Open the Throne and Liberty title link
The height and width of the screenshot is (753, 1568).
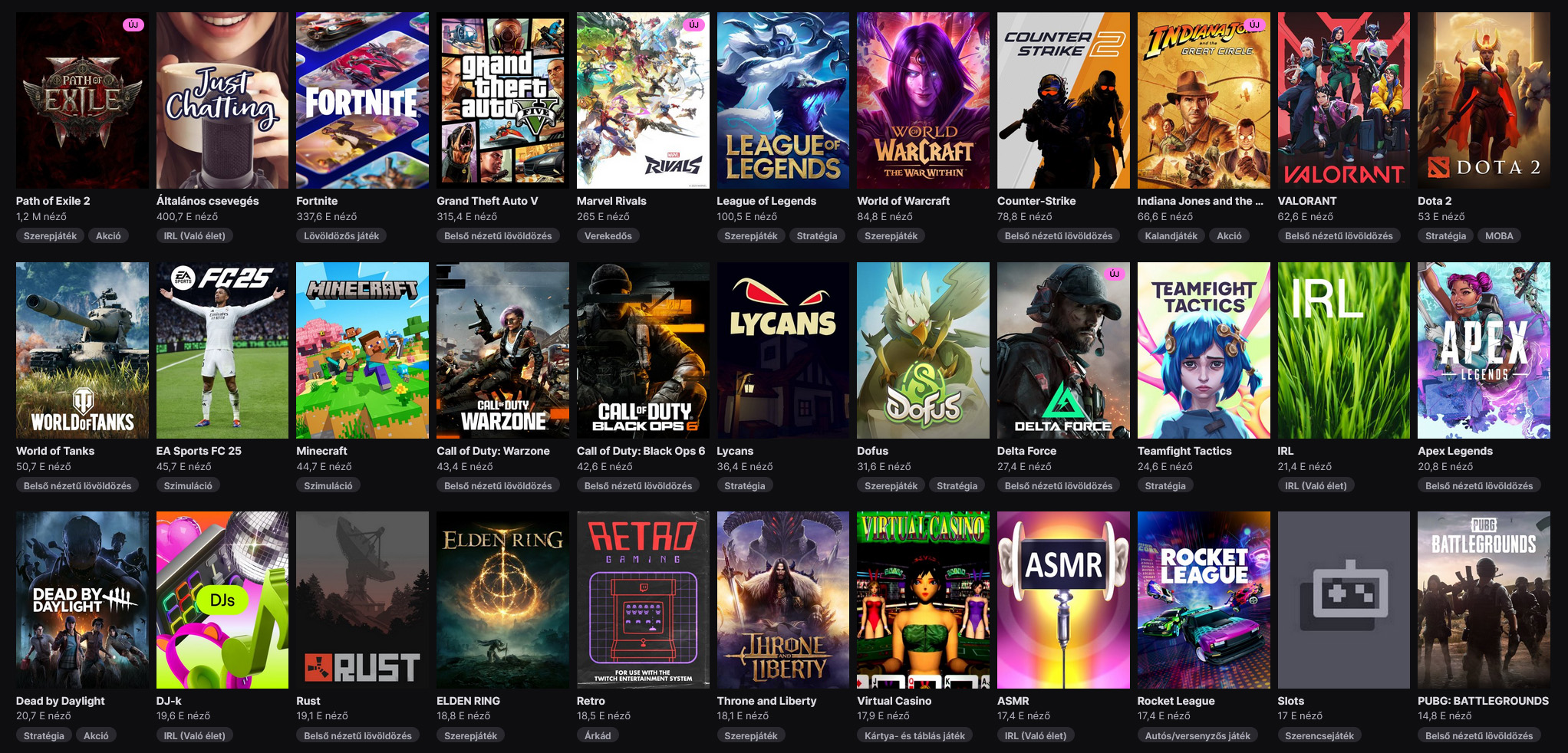point(766,701)
